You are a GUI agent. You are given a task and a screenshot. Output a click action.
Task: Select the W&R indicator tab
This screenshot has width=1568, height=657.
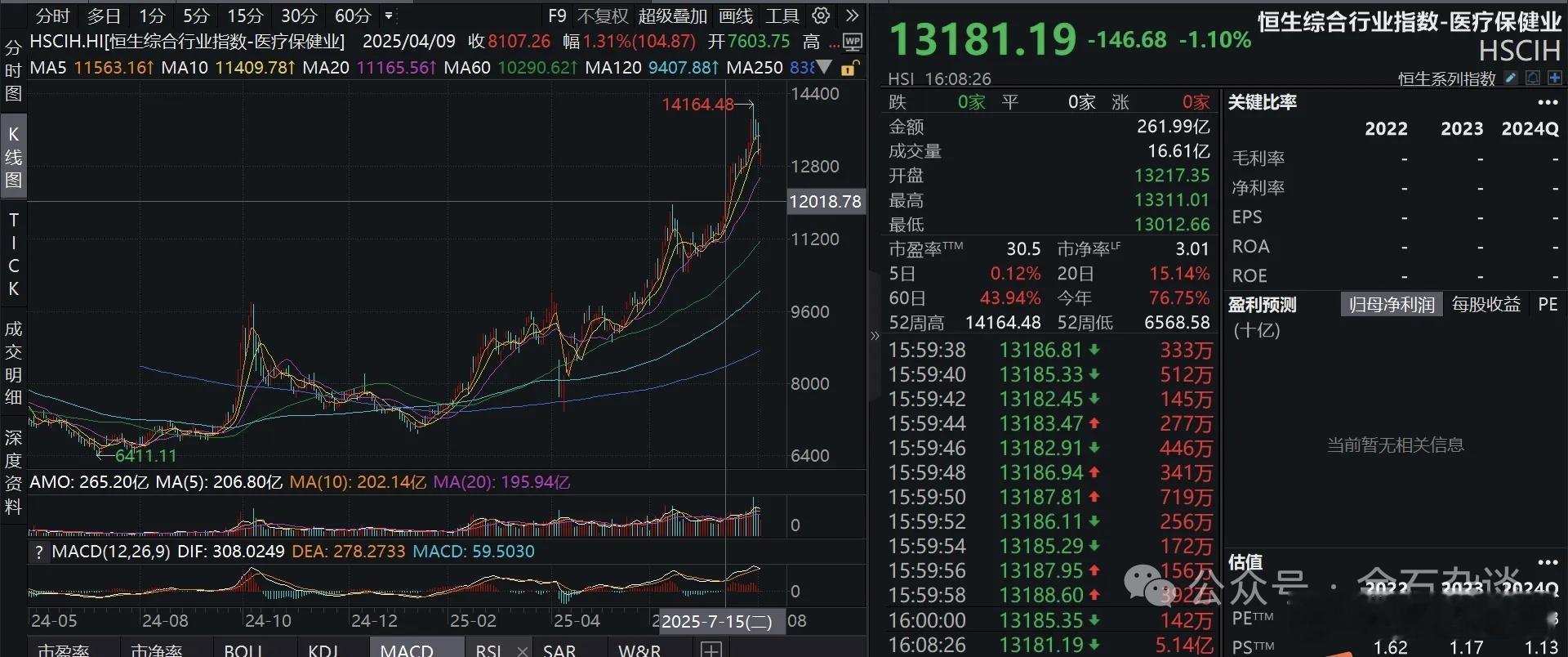coord(639,650)
